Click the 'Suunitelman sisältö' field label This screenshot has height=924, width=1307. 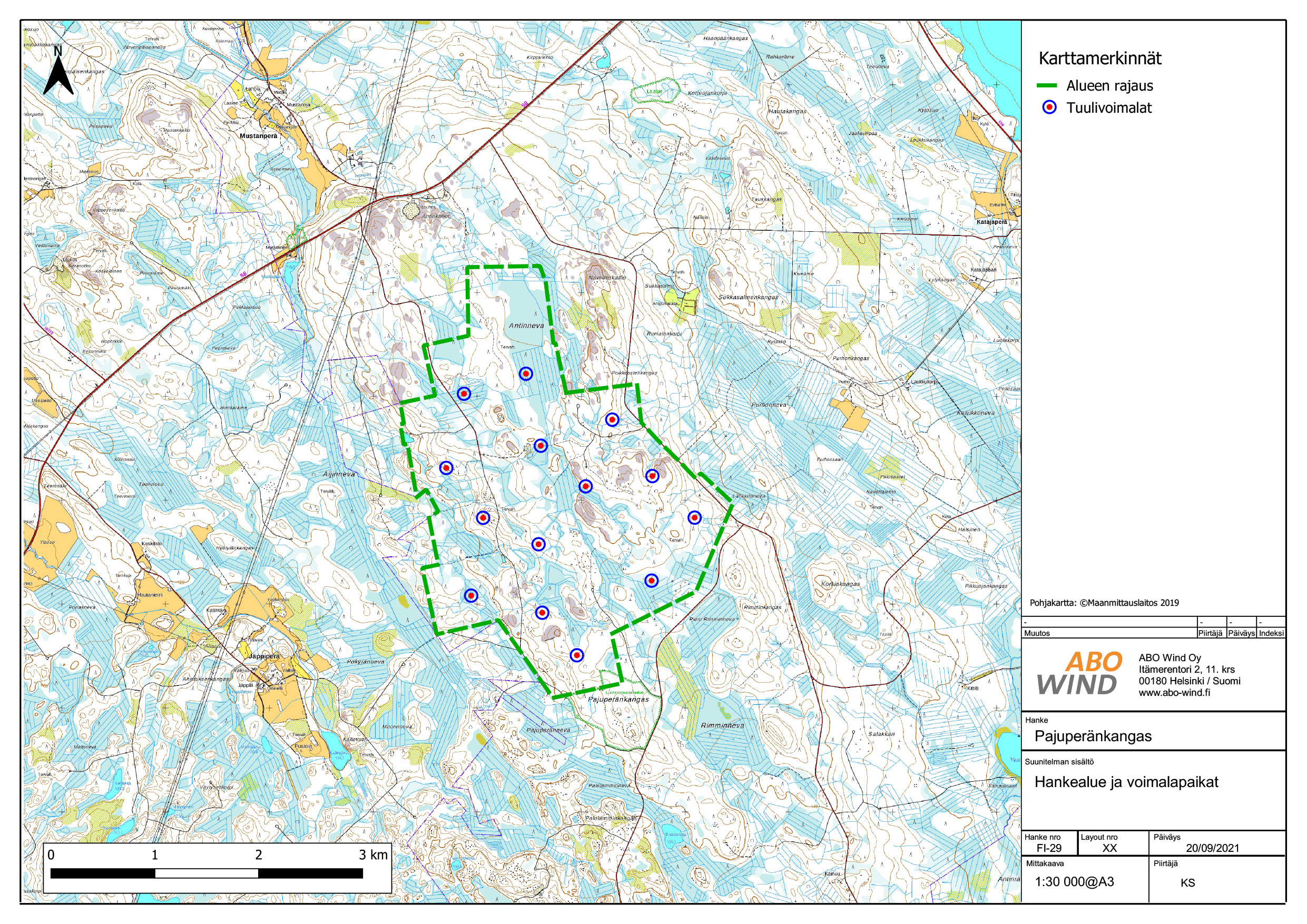[1059, 762]
